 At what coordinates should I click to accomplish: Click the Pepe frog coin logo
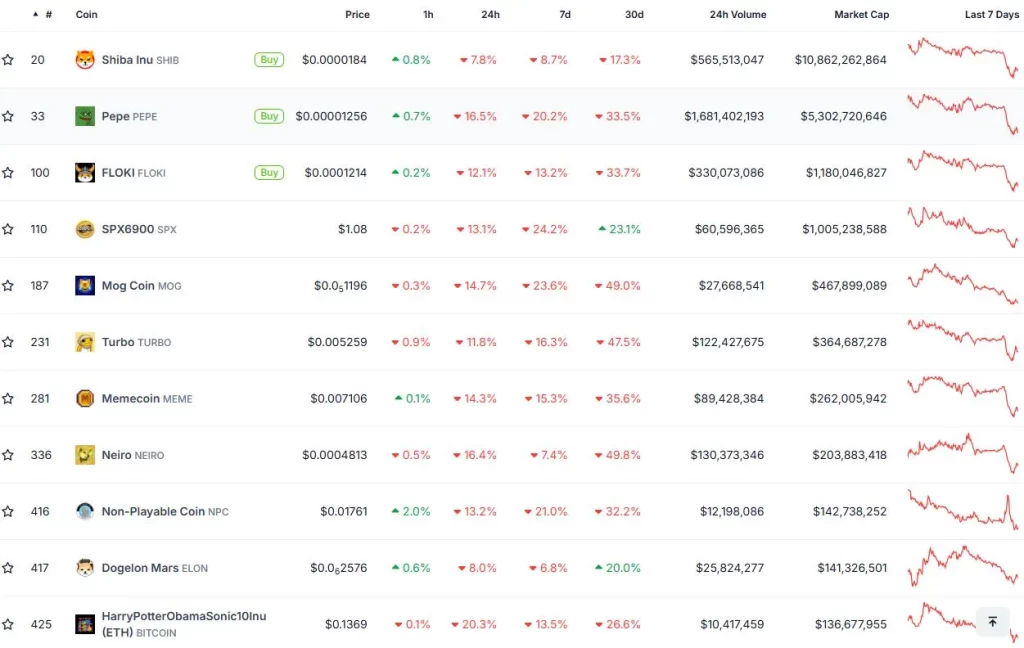(85, 116)
